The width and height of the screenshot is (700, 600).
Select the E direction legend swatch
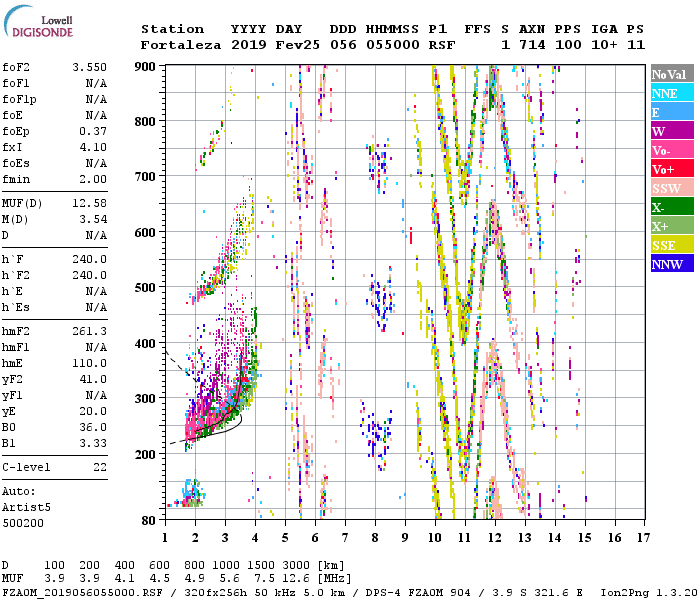(x=672, y=112)
